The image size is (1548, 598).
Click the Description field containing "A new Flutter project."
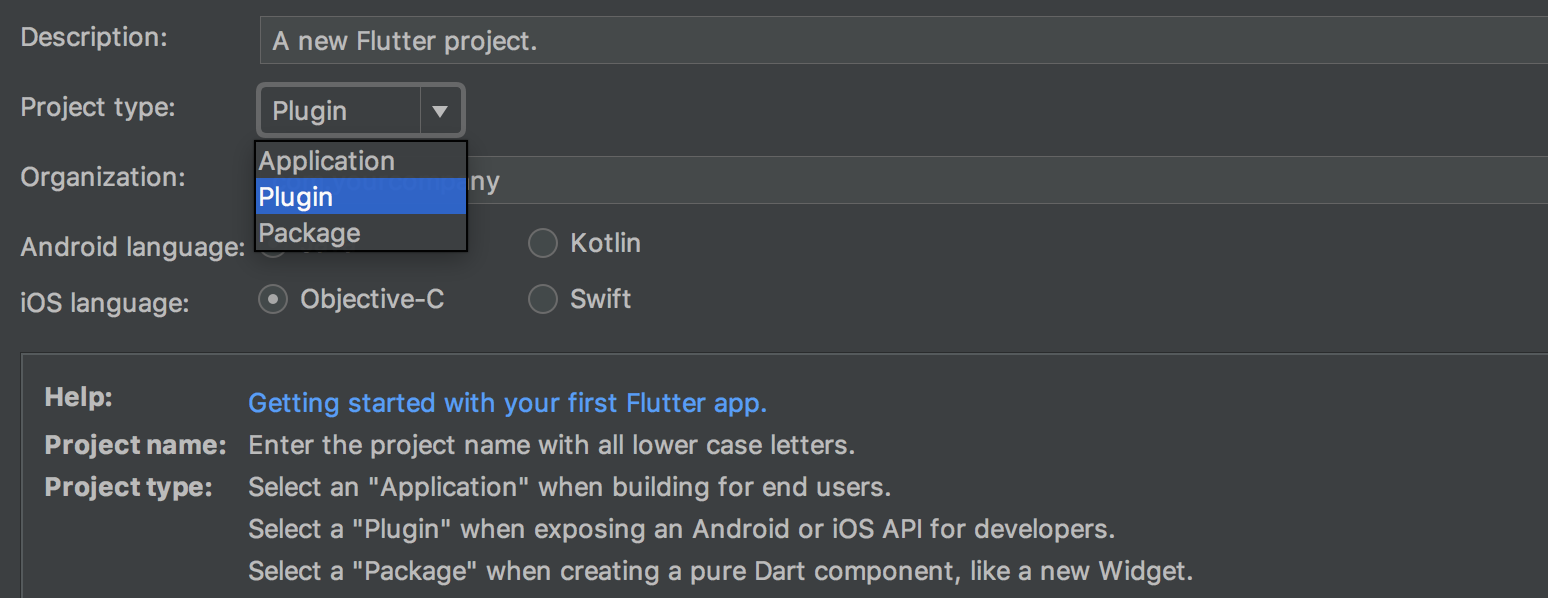point(700,40)
